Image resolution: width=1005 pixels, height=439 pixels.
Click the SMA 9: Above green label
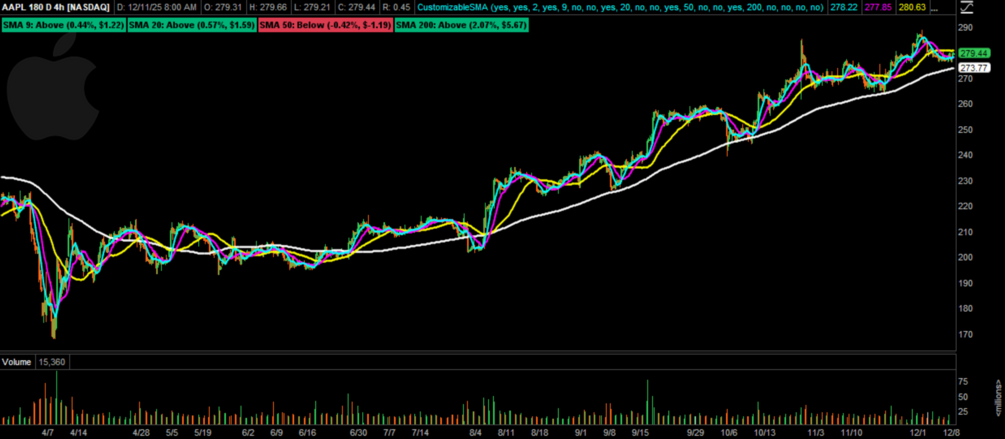click(63, 26)
